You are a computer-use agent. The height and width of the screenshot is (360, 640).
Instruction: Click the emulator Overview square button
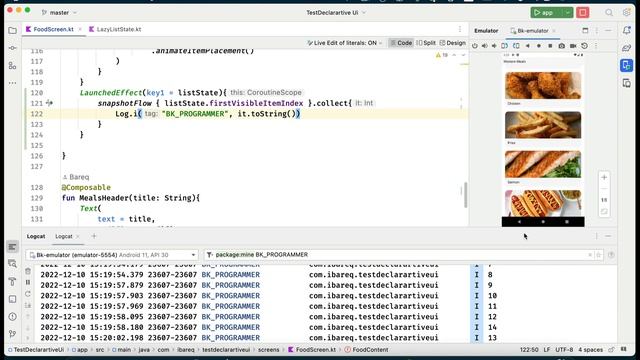click(x=550, y=46)
